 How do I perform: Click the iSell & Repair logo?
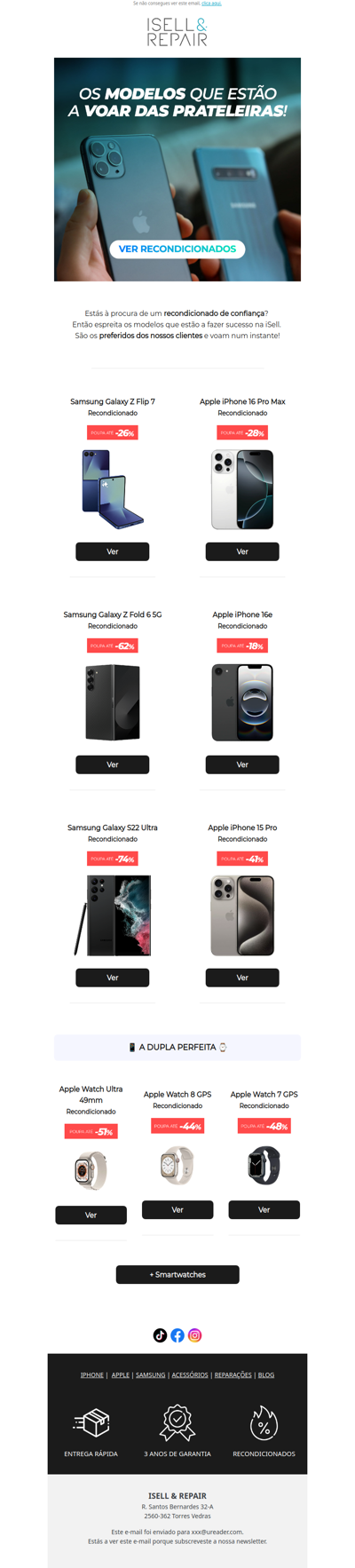coord(177,31)
